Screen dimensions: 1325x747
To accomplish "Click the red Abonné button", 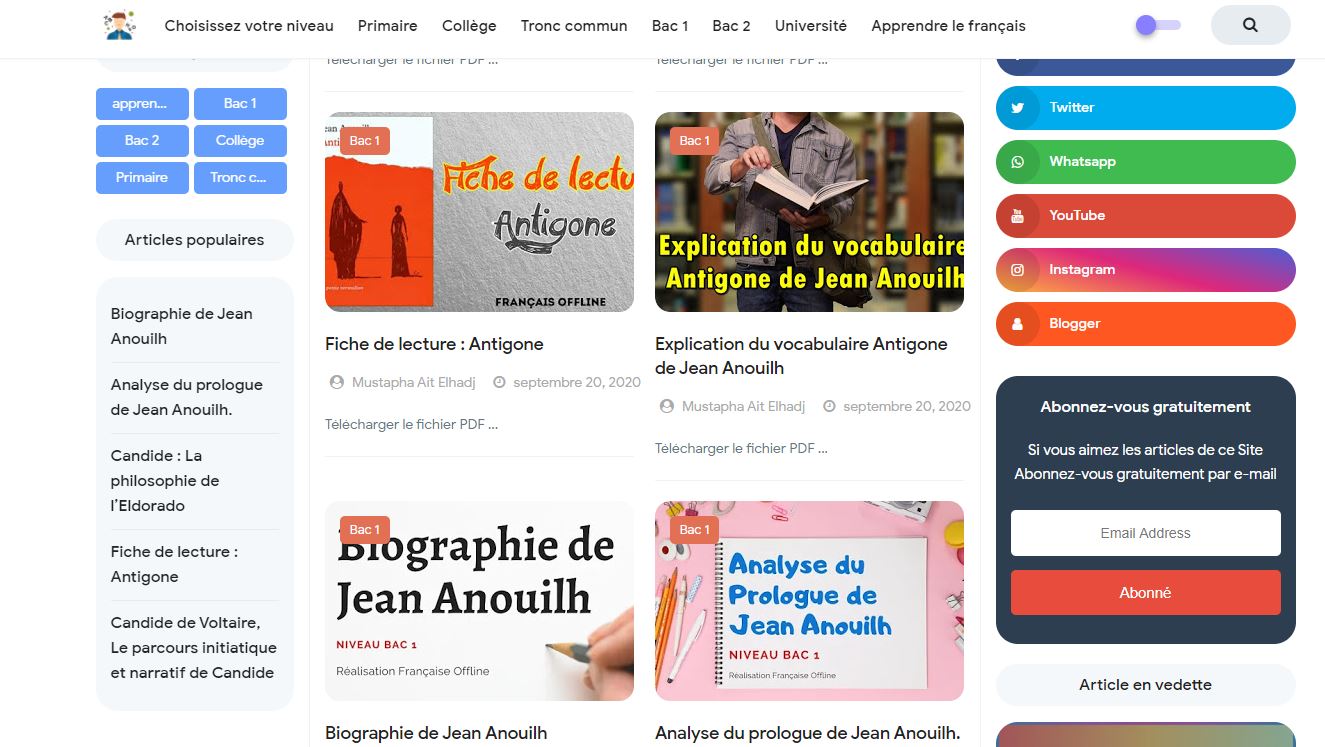I will [x=1146, y=593].
